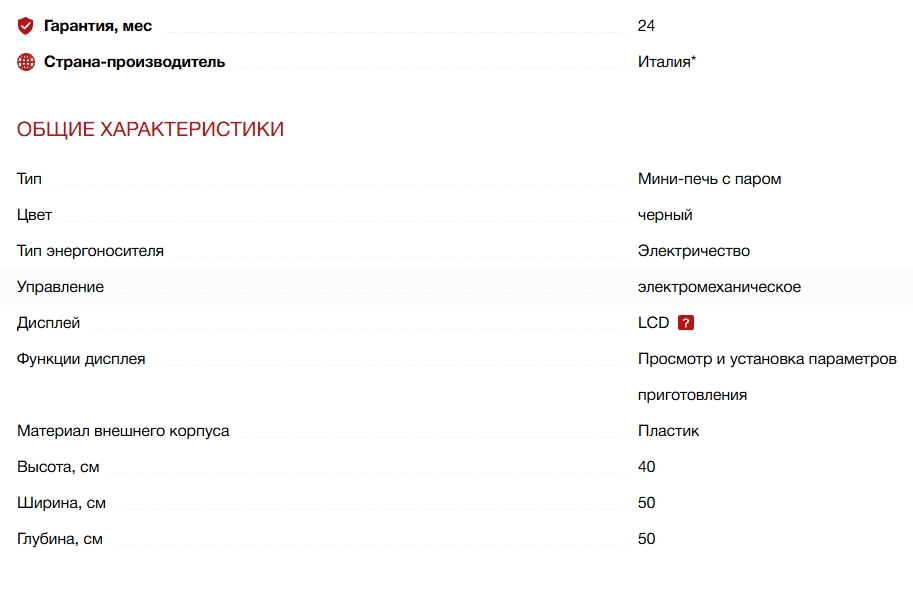The height and width of the screenshot is (591, 913).
Task: Click the "ОБЩИЕ ХАРАКТЕРИСТИКИ" section heading
Action: (150, 129)
